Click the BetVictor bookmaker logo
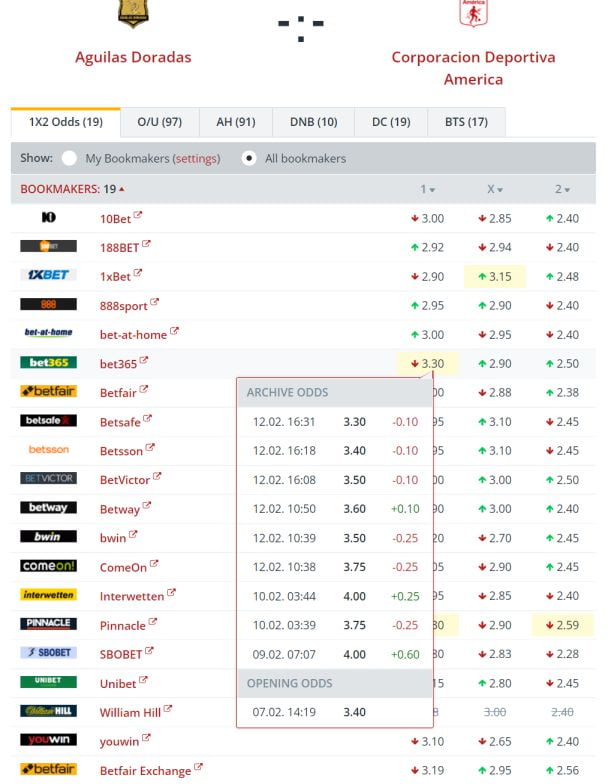This screenshot has width=608, height=784. [x=48, y=478]
